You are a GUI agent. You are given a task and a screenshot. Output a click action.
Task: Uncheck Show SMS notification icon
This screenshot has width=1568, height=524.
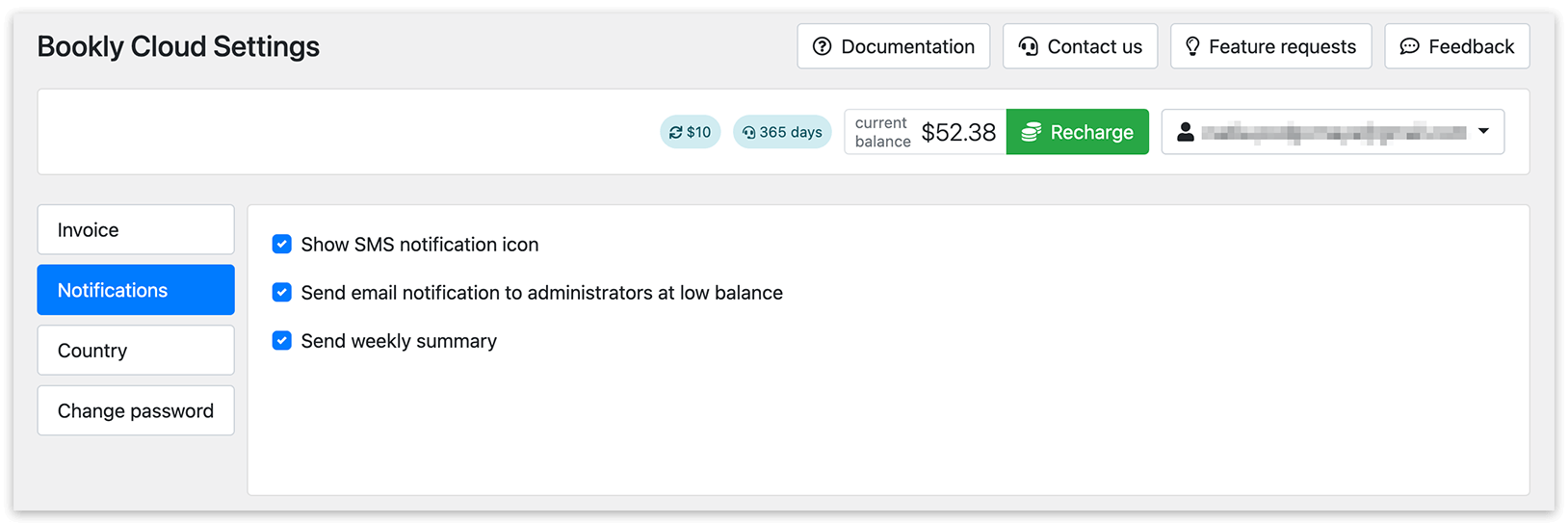[281, 245]
